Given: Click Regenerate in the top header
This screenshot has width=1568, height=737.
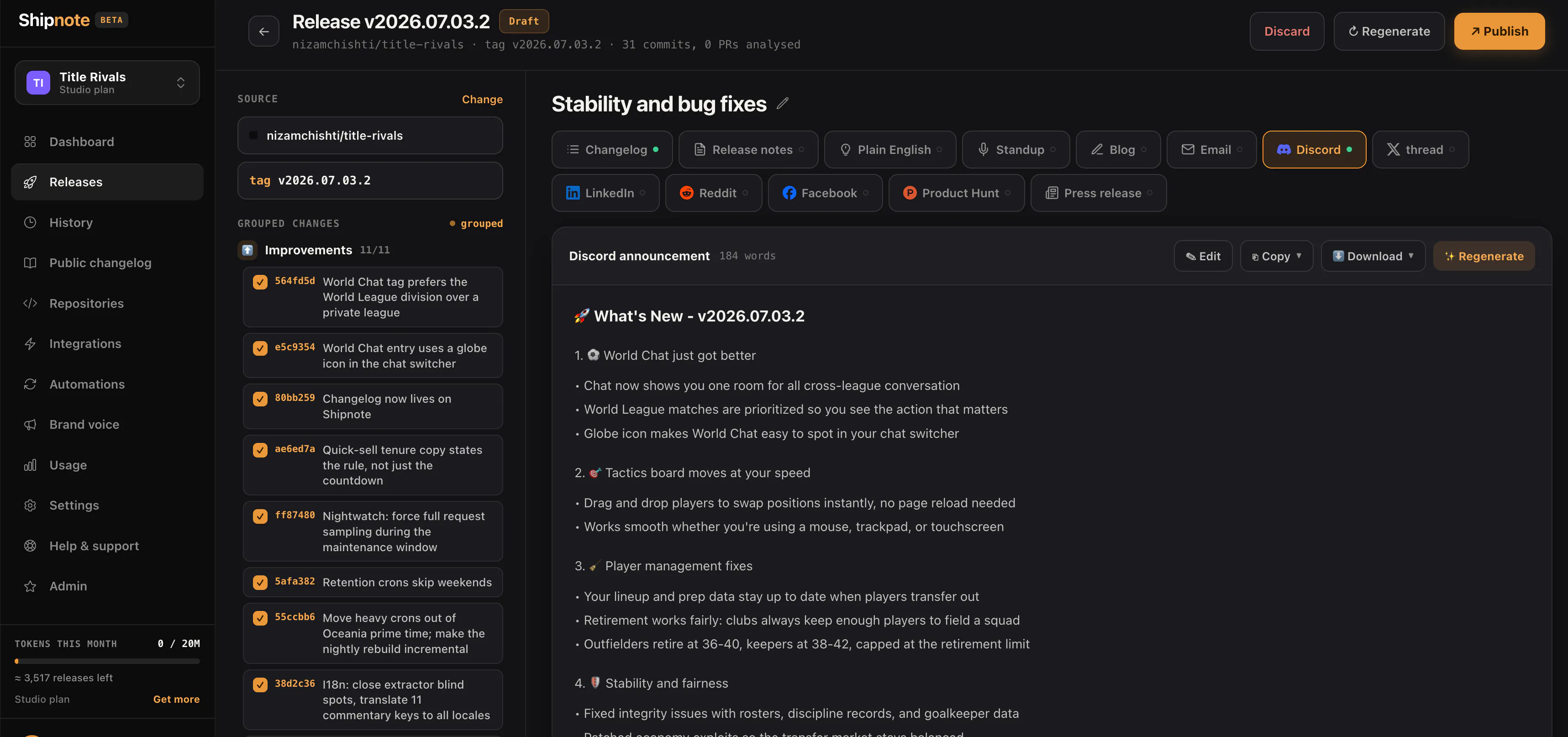Looking at the screenshot, I should (1389, 31).
